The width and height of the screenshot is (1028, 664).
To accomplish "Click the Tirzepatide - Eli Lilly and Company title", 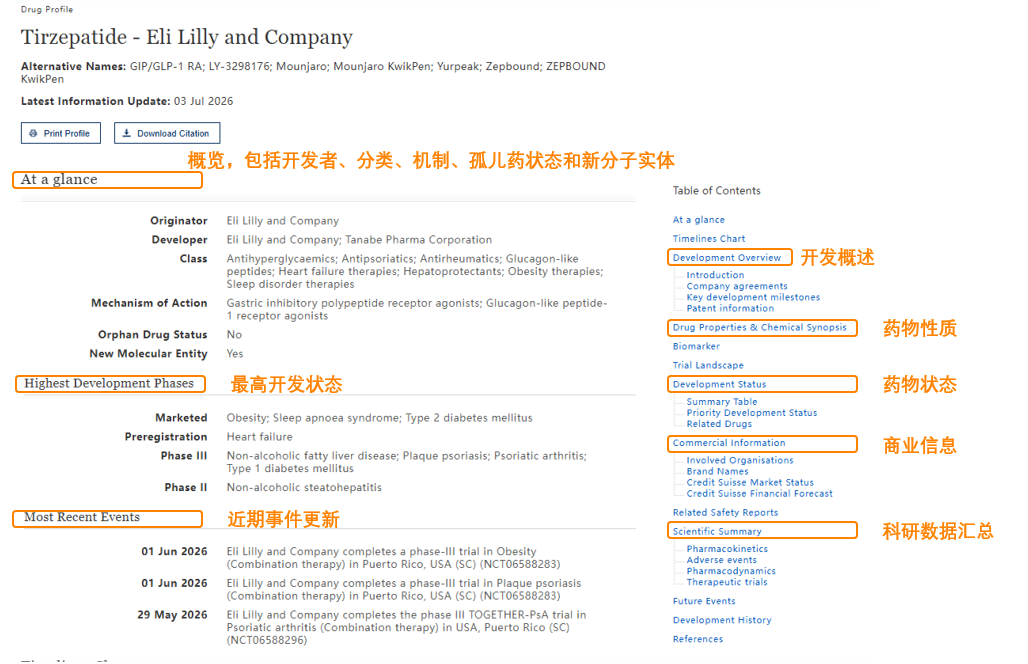I will click(187, 37).
